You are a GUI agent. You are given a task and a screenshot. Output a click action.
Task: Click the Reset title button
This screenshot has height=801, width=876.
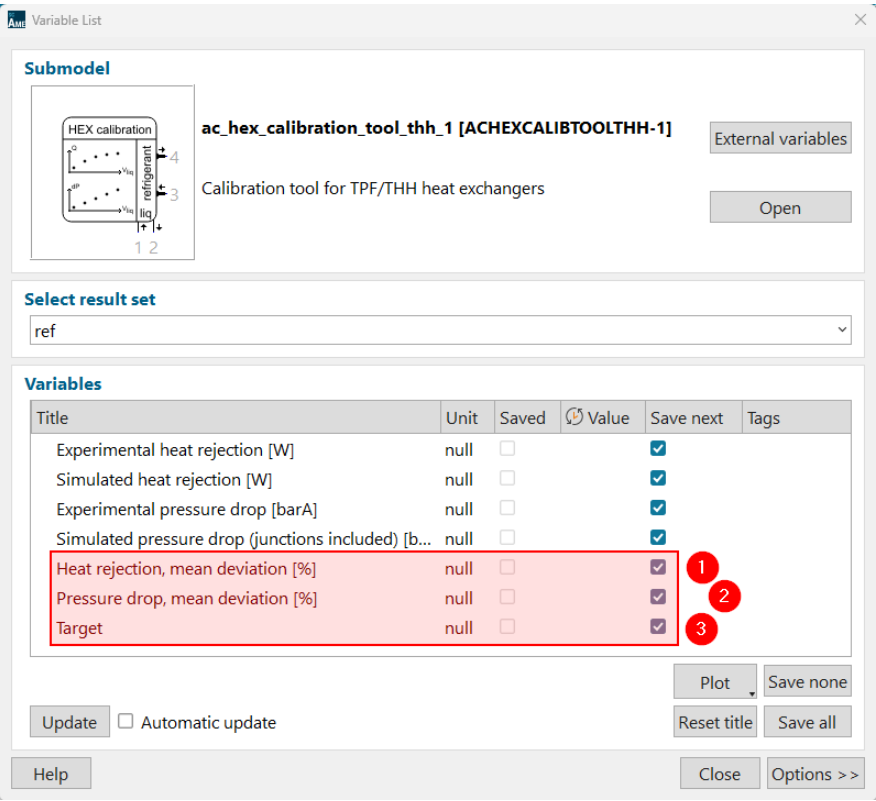click(715, 722)
